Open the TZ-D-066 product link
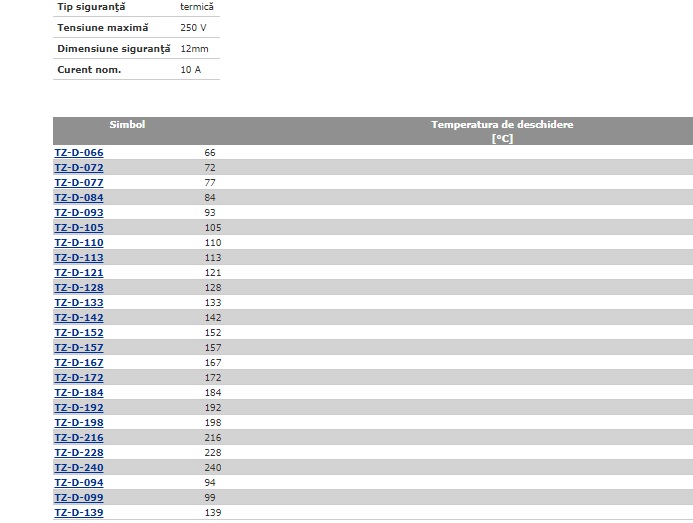693x523 pixels. click(x=79, y=153)
